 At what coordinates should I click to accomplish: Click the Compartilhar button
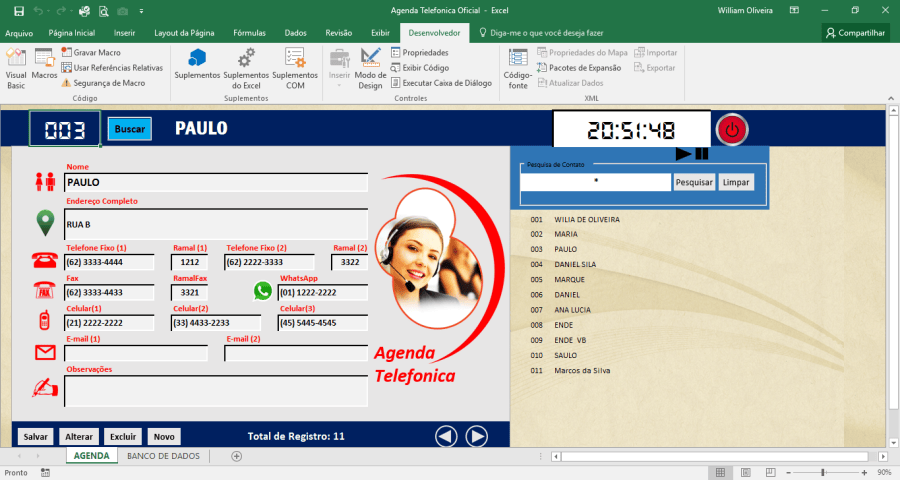855,33
